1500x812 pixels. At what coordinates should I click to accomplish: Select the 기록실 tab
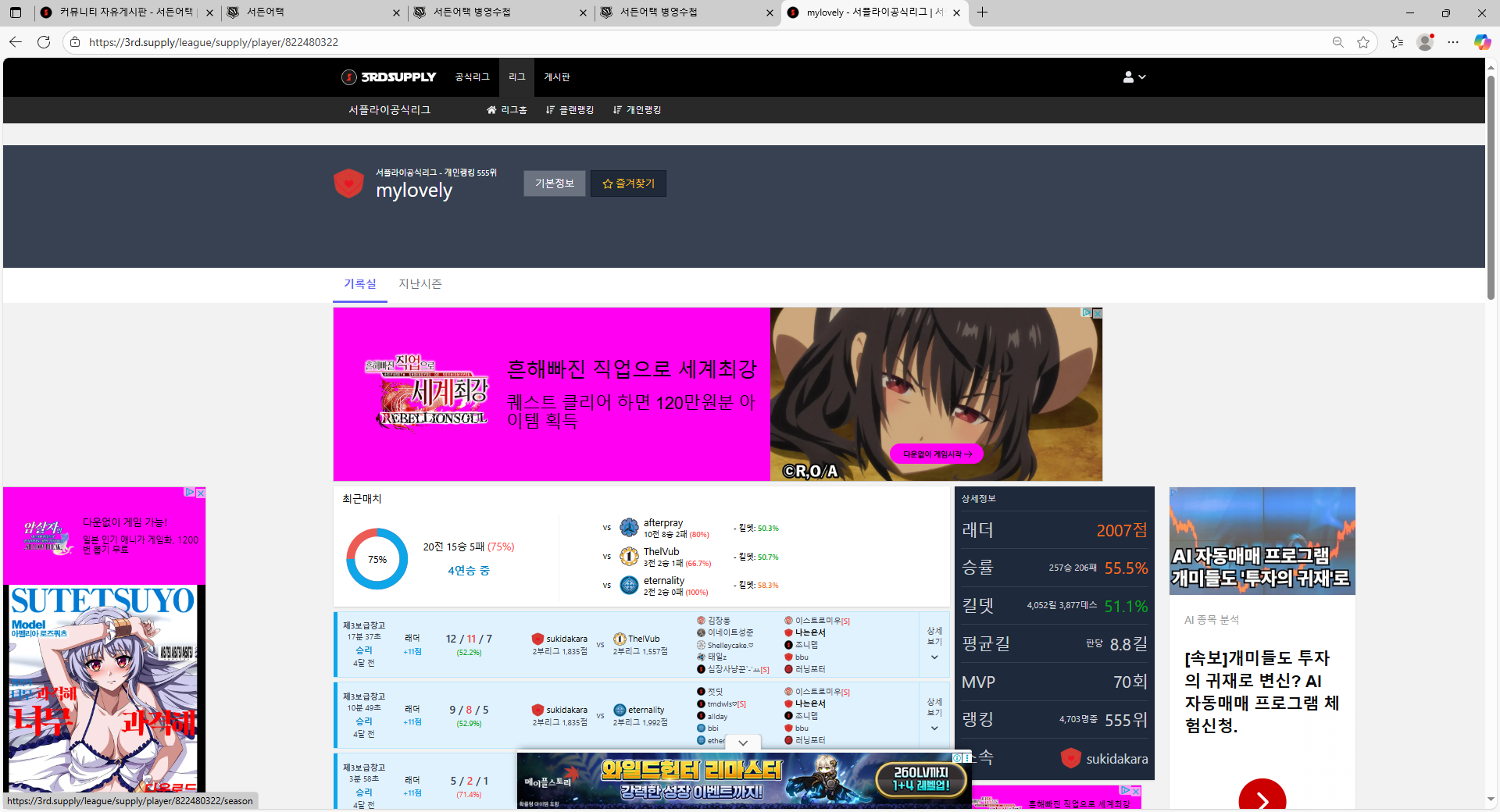point(359,283)
